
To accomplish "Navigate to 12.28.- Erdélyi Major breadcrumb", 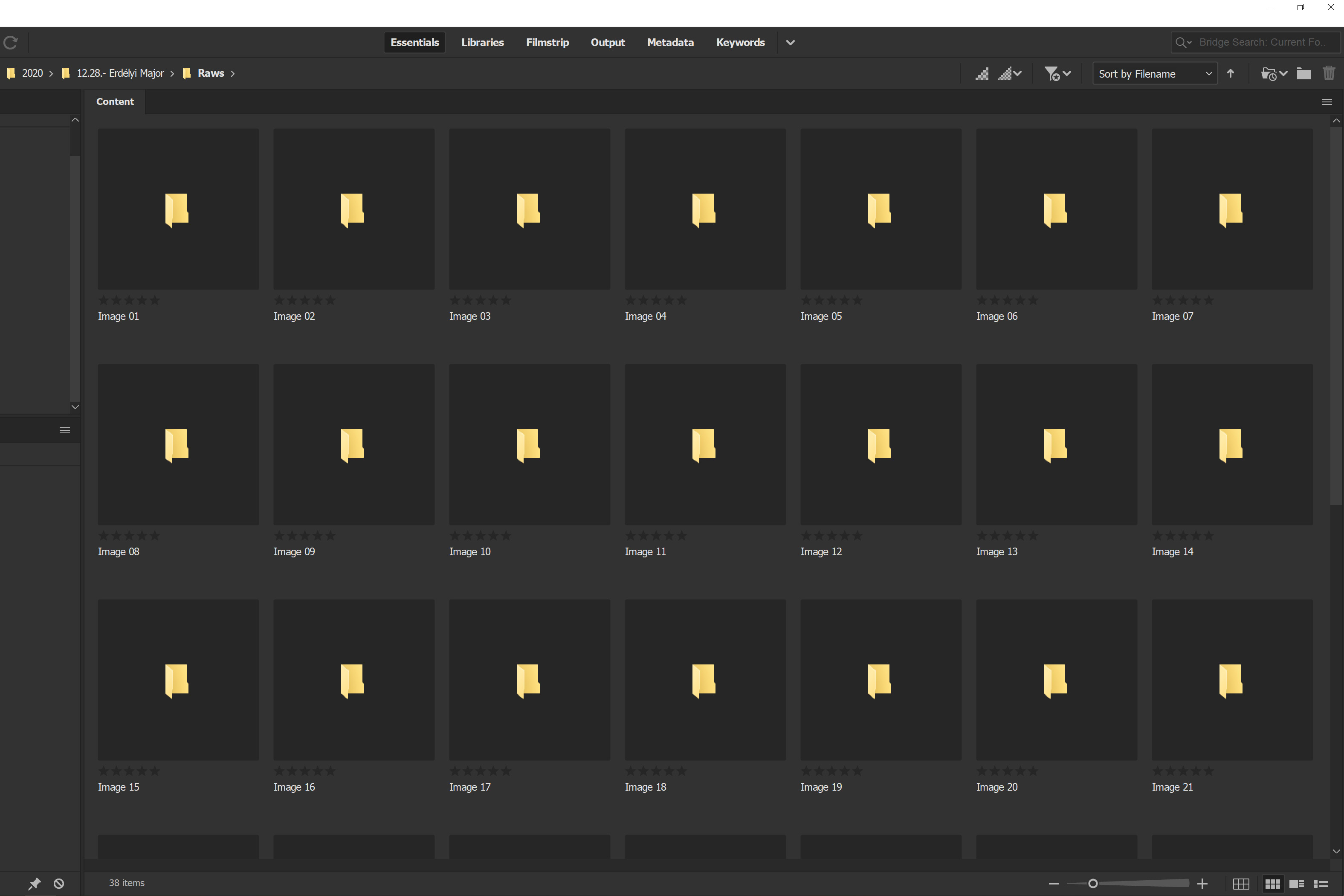I will click(120, 73).
